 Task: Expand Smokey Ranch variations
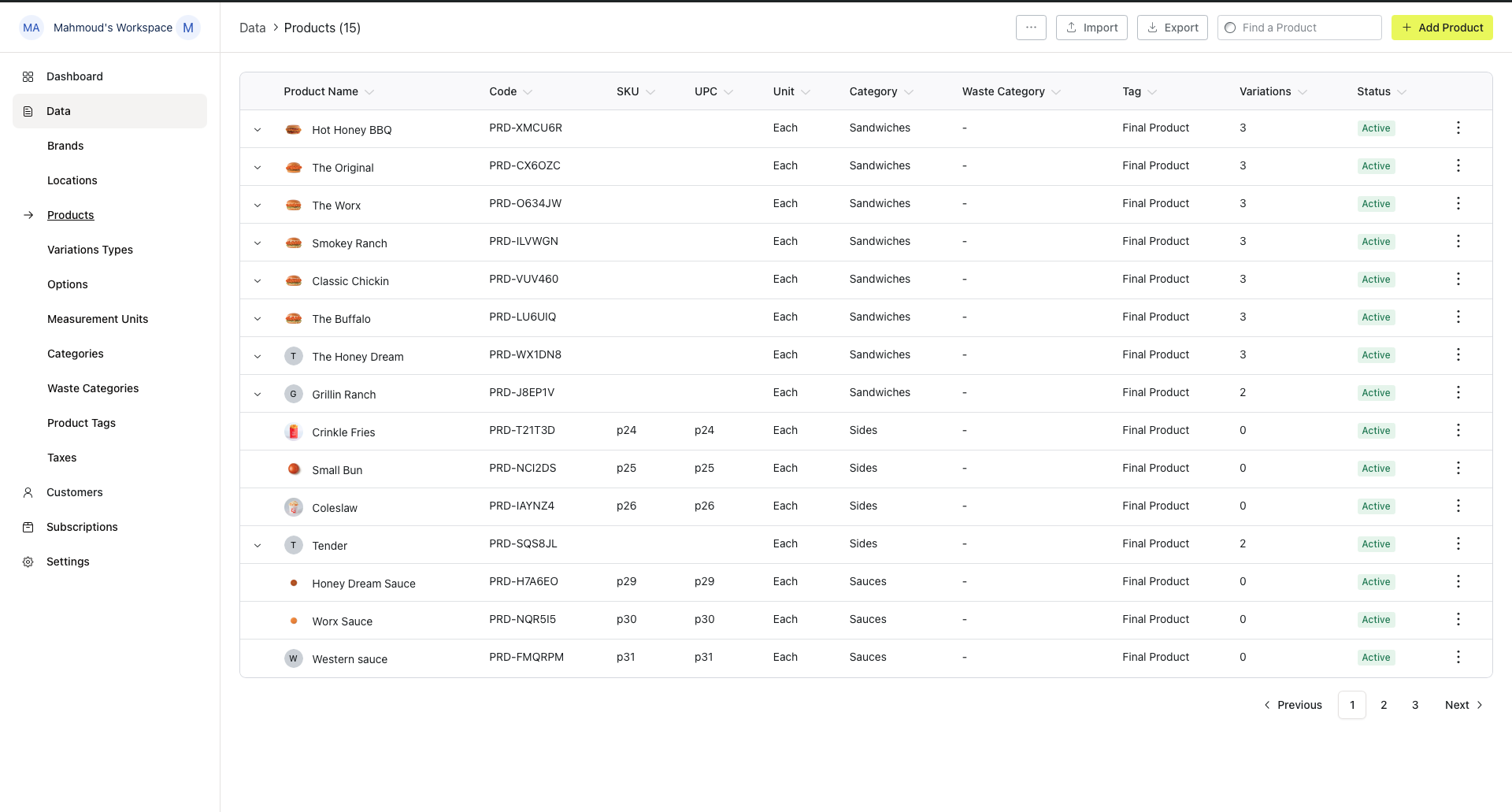[x=258, y=243]
